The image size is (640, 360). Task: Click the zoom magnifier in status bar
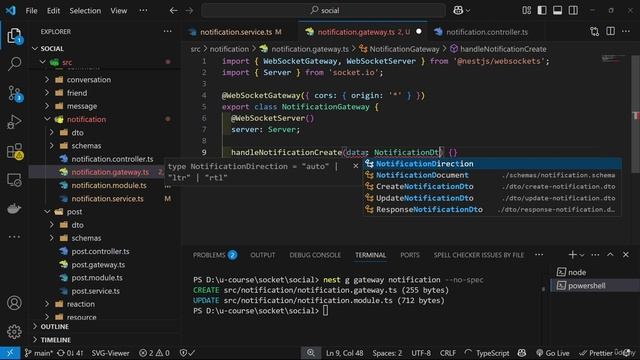tap(311, 353)
